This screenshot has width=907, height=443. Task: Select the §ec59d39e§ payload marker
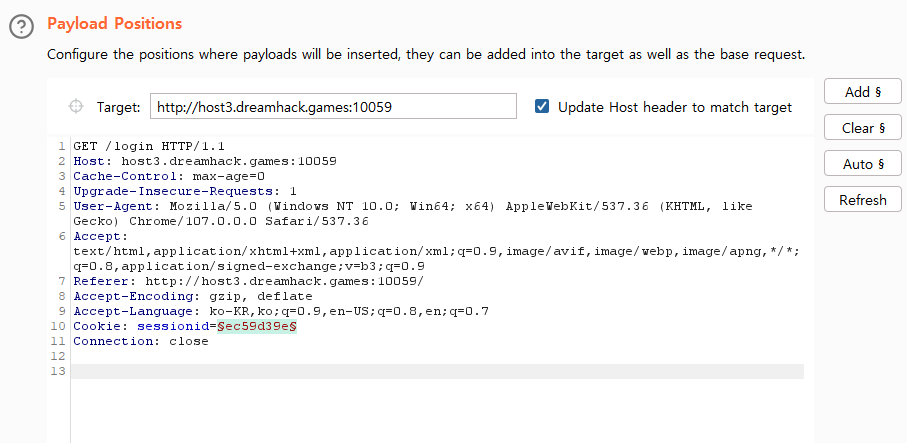point(257,326)
